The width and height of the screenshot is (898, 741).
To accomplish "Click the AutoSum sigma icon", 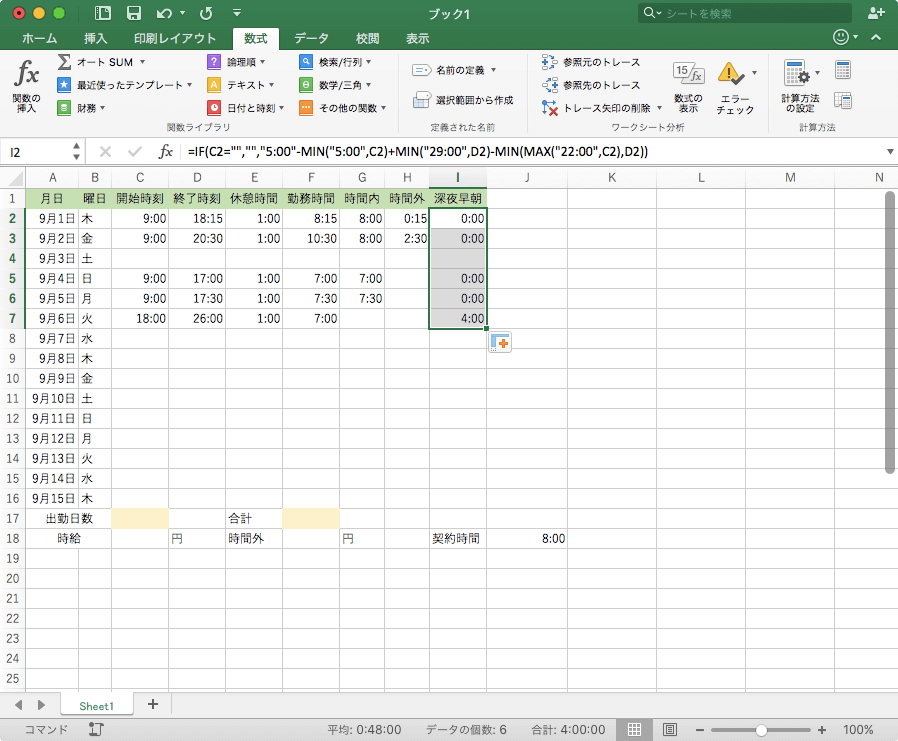I will click(x=64, y=62).
